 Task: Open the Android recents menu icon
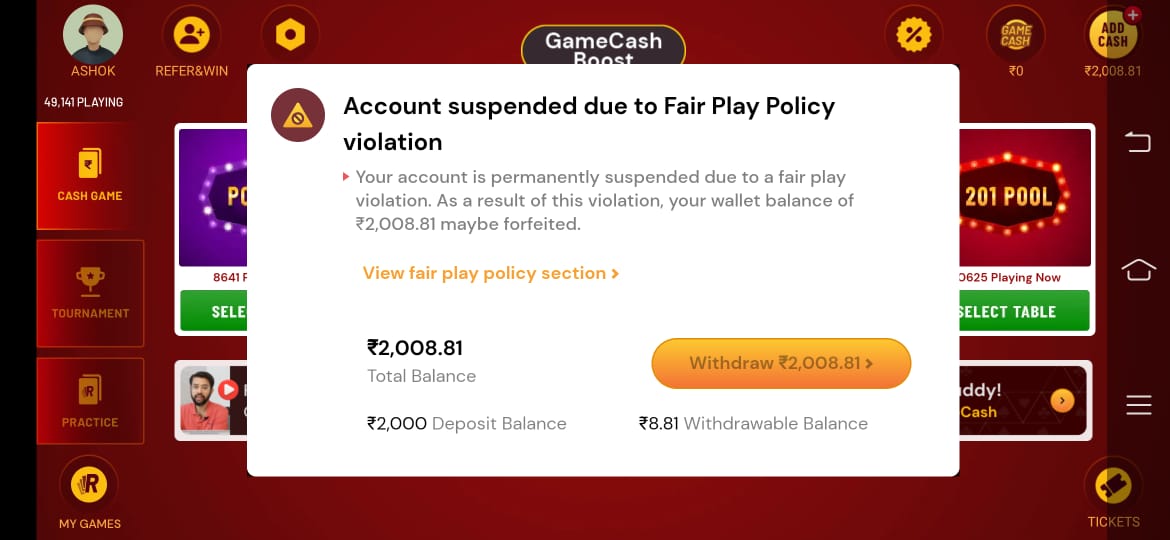tap(1139, 404)
